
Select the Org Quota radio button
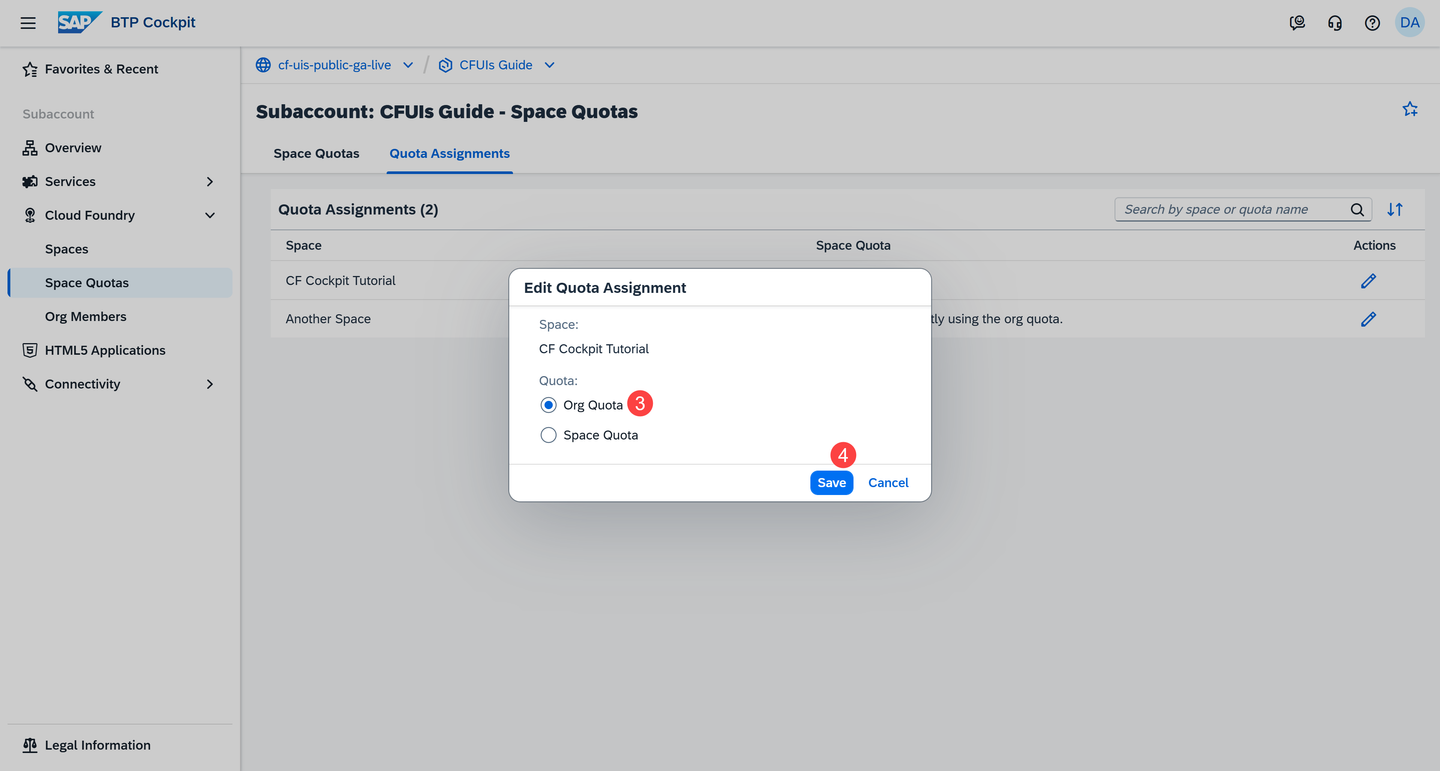(548, 405)
